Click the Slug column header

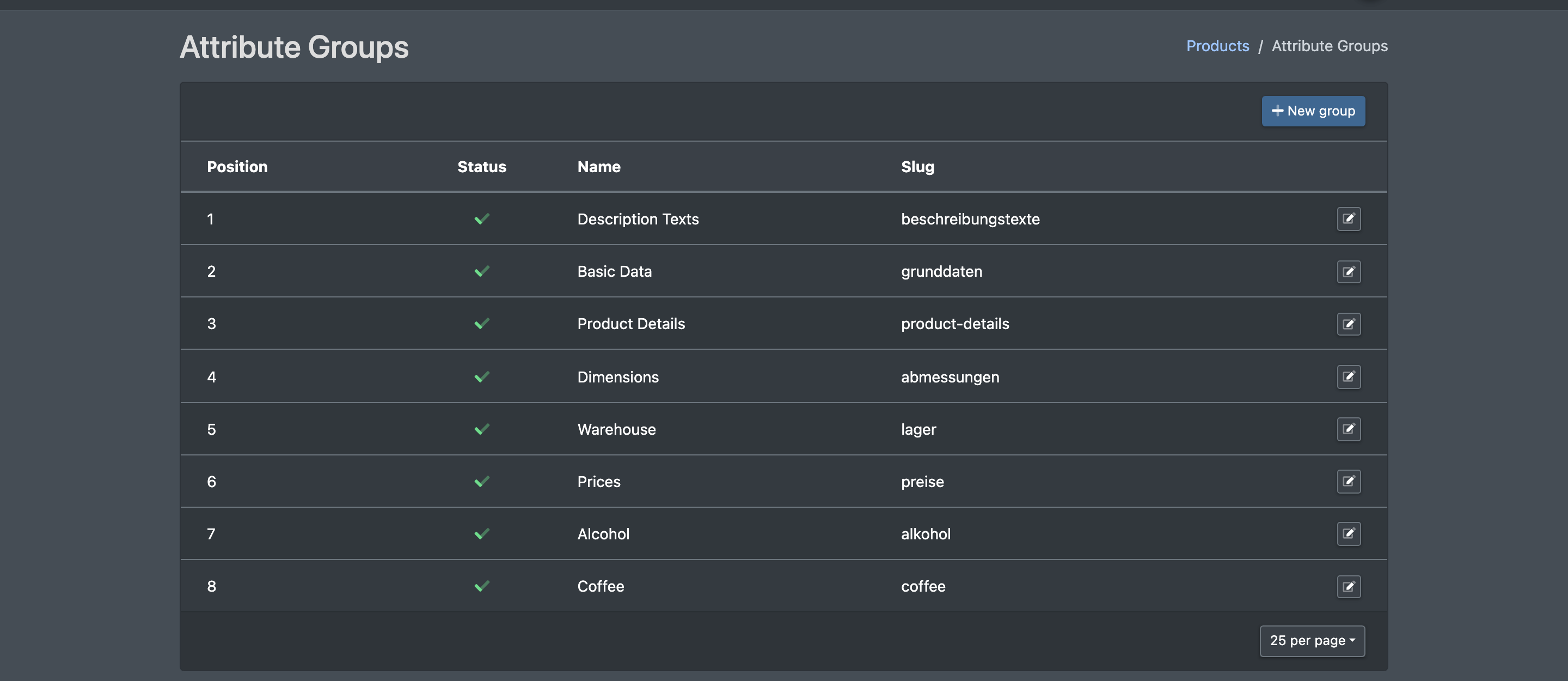click(x=917, y=166)
